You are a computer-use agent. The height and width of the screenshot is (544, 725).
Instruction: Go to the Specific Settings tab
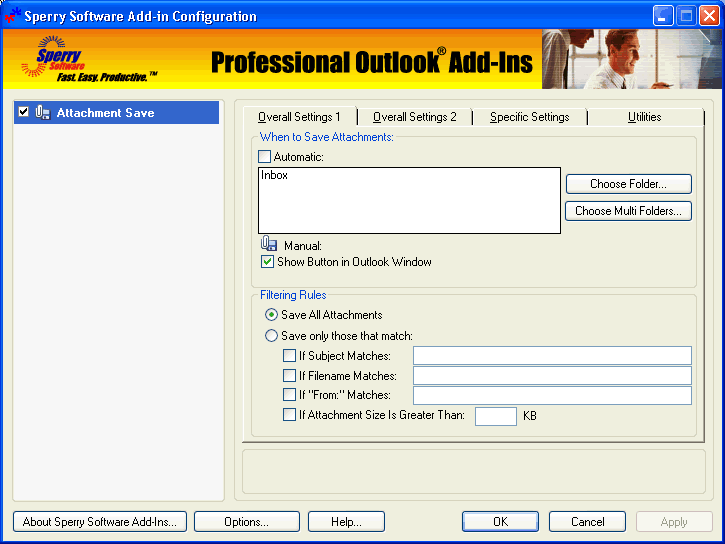point(530,117)
